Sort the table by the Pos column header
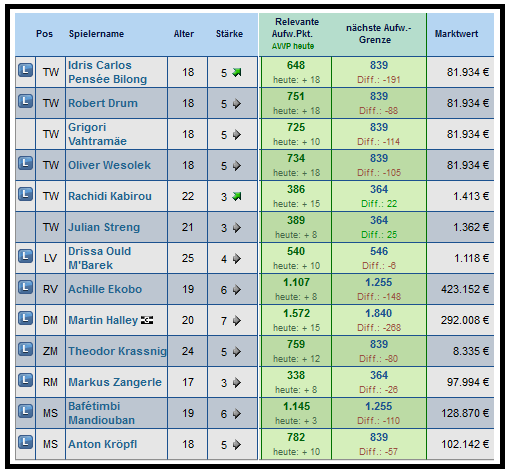Image resolution: width=511 pixels, height=472 pixels. pyautogui.click(x=44, y=34)
